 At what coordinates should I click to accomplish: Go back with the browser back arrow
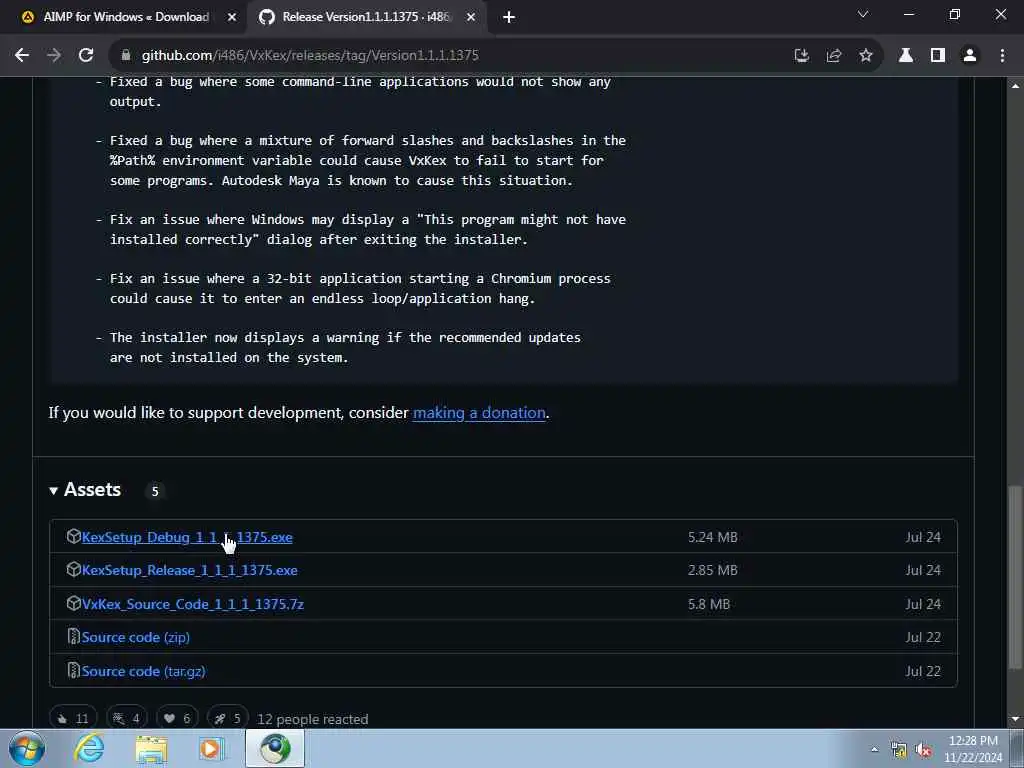pyautogui.click(x=22, y=56)
